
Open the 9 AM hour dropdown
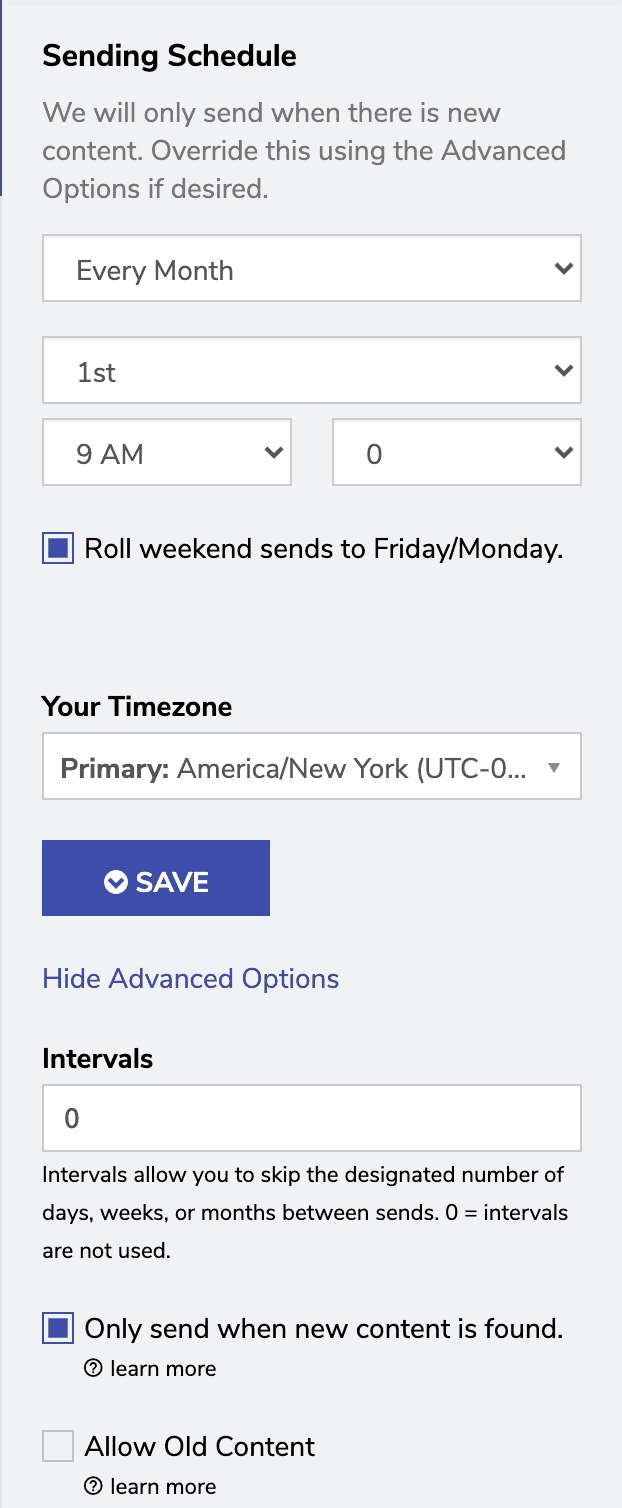pyautogui.click(x=166, y=453)
